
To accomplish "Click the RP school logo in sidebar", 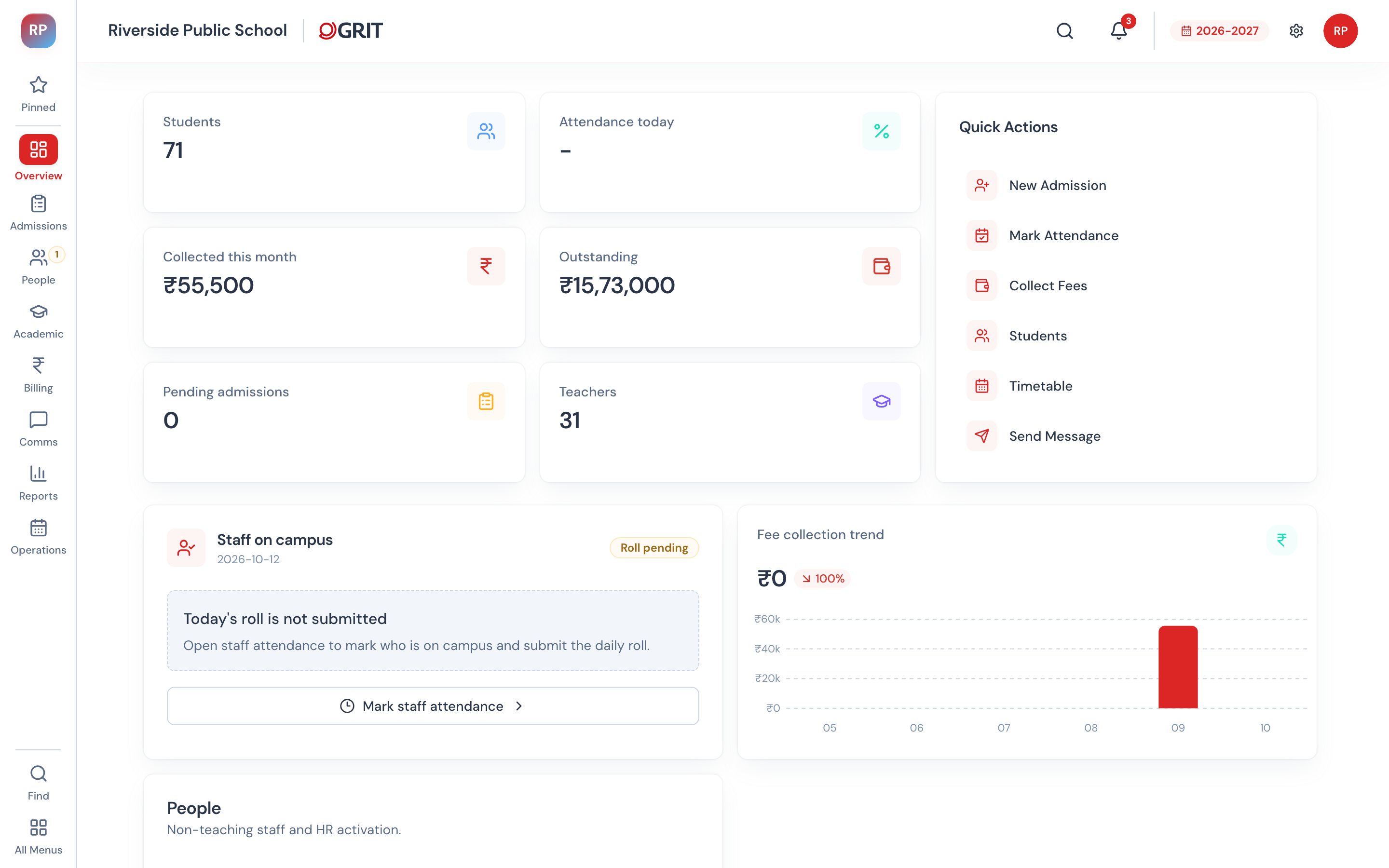I will 39,30.
